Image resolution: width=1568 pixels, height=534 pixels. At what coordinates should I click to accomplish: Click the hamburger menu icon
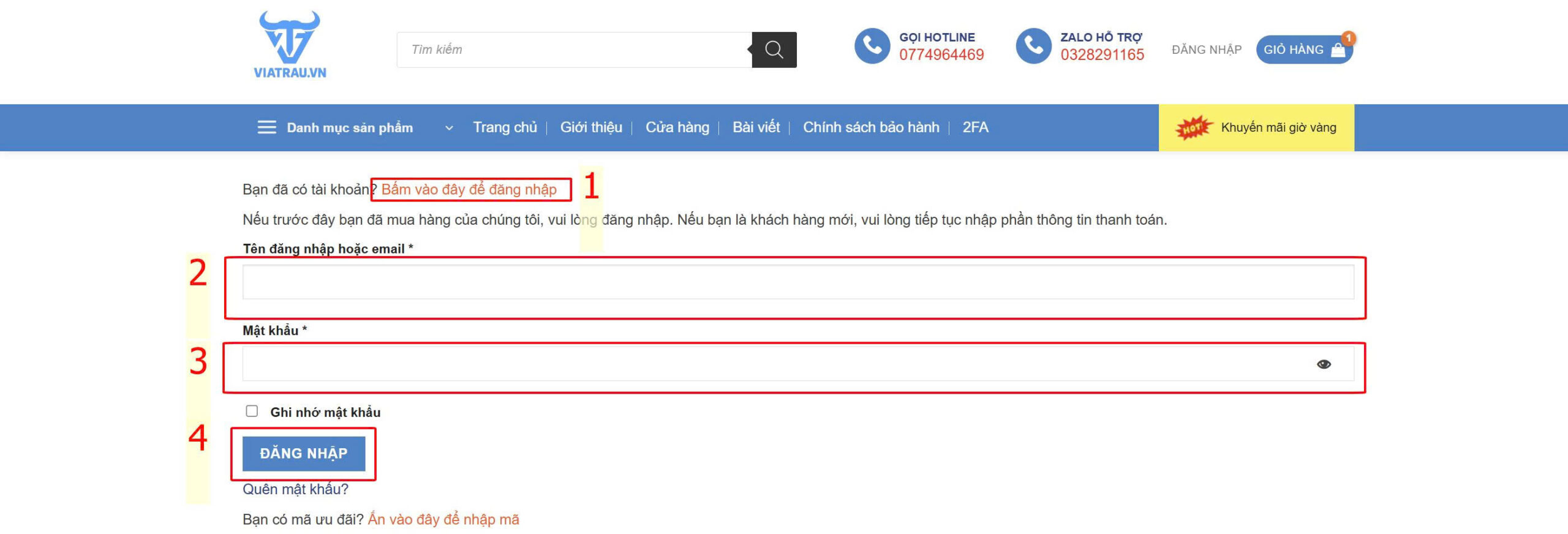[266, 127]
